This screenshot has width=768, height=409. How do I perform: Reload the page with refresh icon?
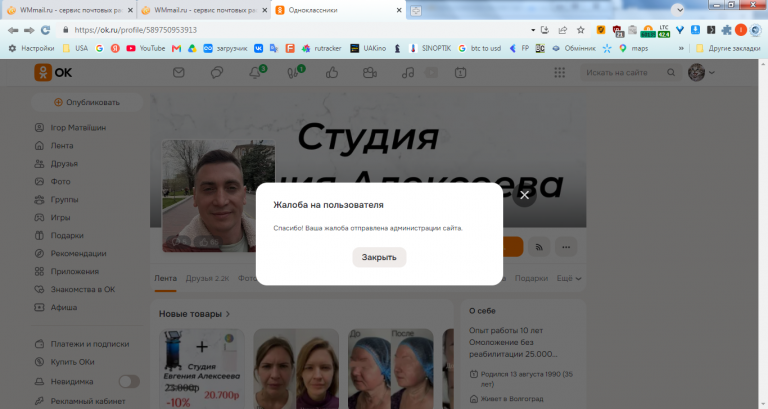46,30
